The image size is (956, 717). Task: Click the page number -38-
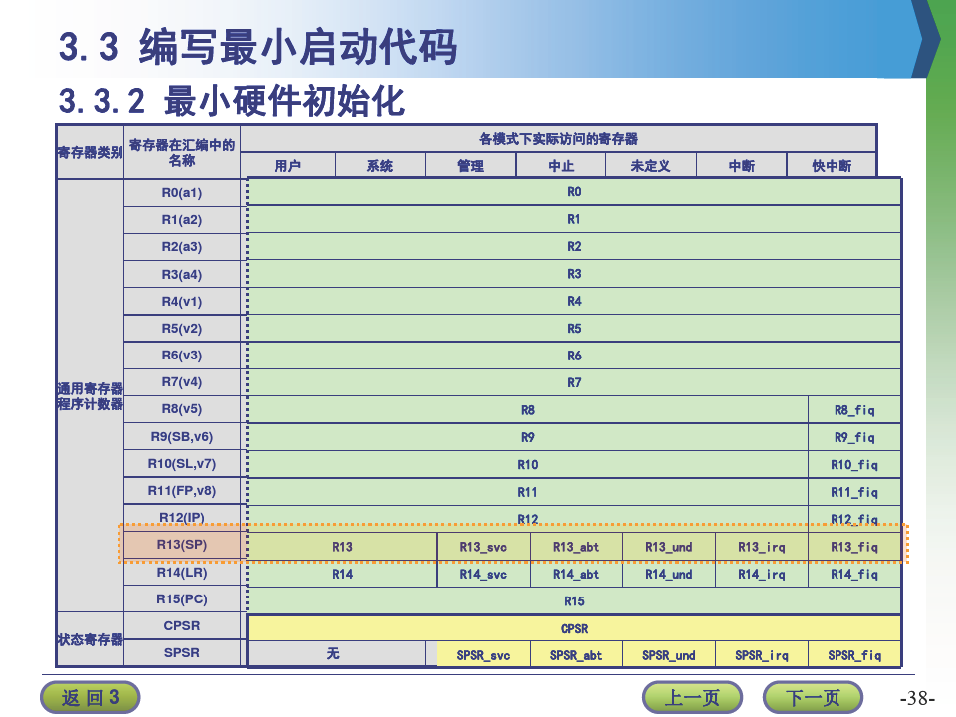click(917, 698)
